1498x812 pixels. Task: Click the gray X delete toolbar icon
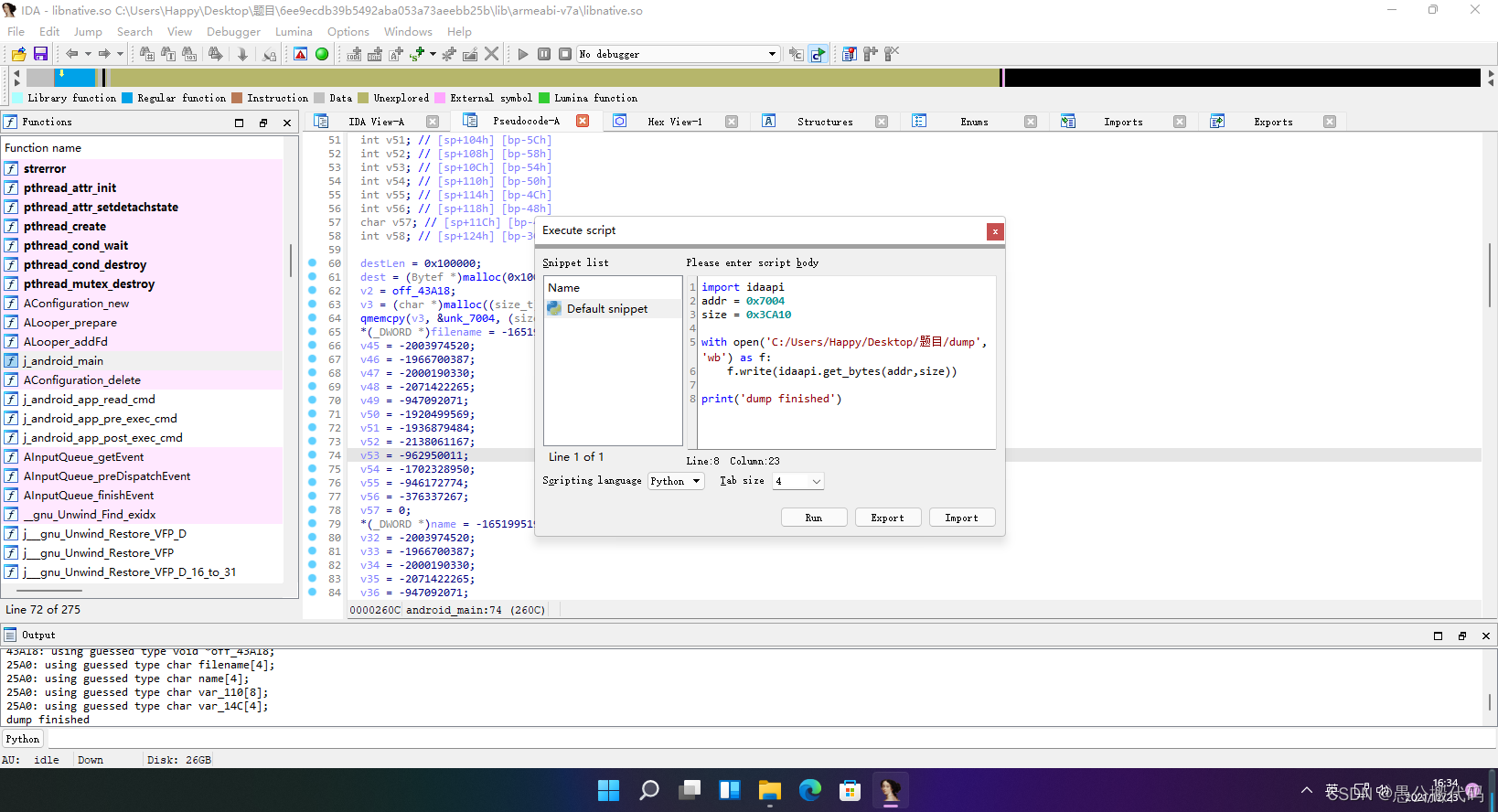pos(491,54)
